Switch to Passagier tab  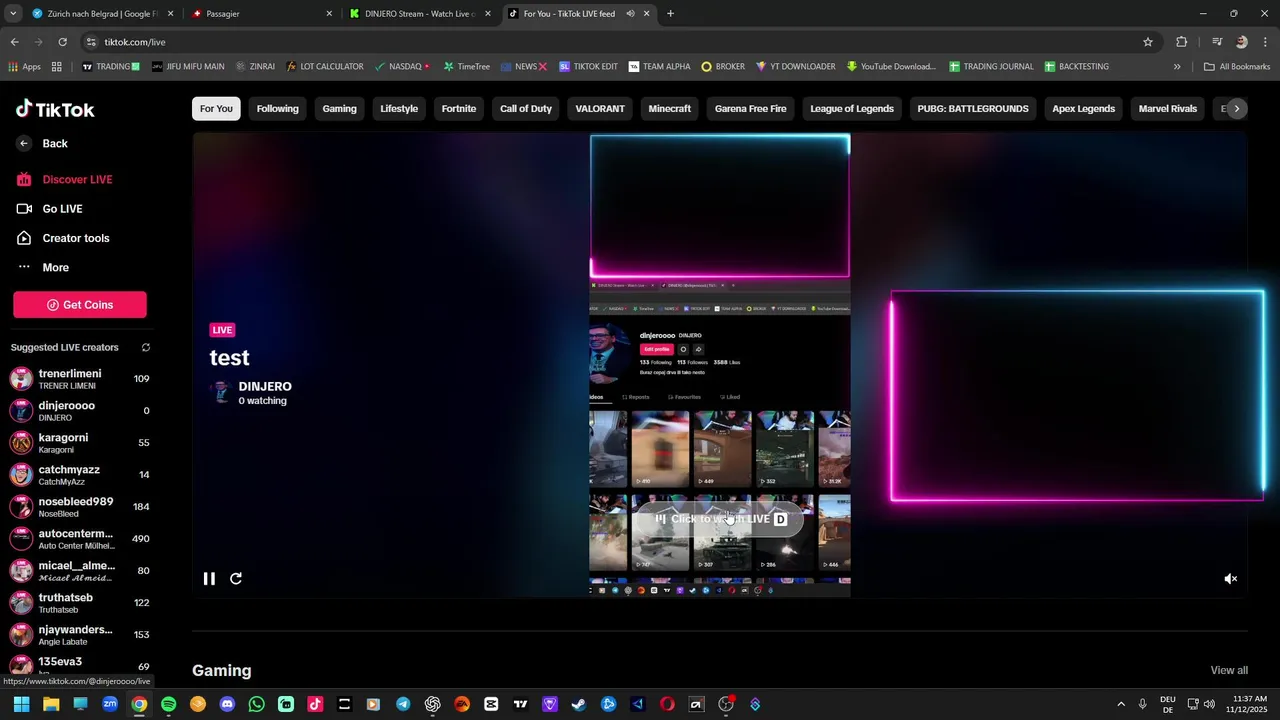click(x=260, y=14)
